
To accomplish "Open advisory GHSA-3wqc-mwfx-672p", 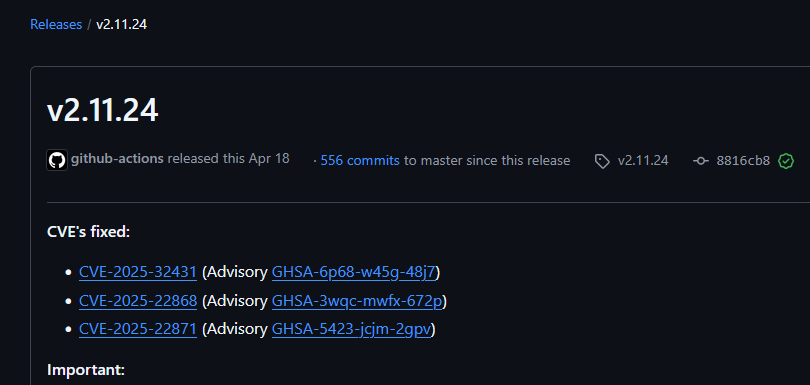I will pos(357,301).
